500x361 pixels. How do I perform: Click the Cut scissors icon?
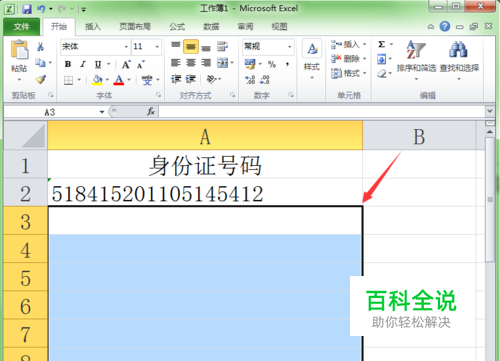coord(40,46)
